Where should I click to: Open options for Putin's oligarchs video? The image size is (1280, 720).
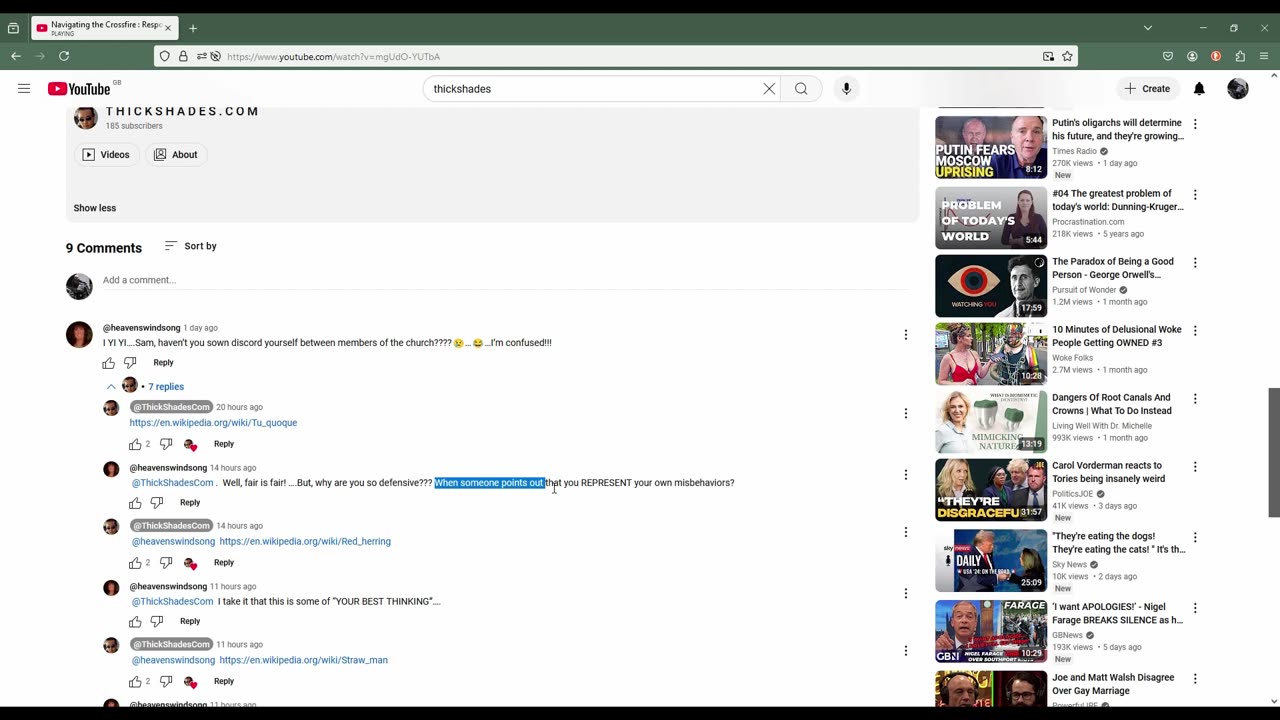(x=1195, y=125)
